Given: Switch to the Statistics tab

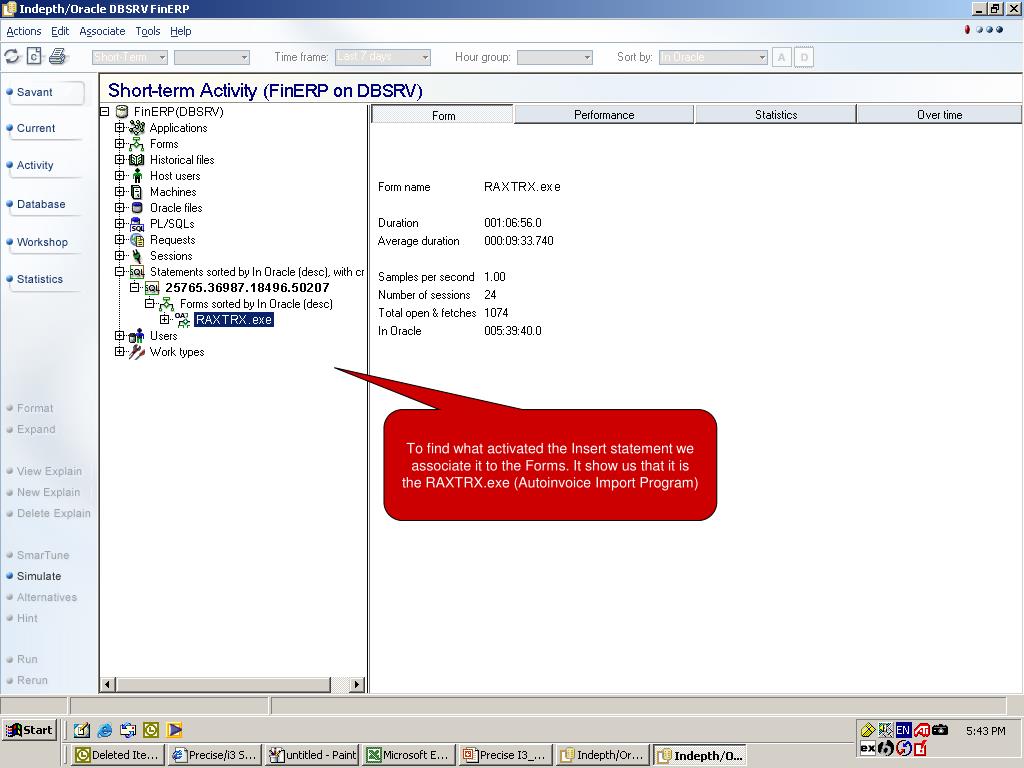Looking at the screenshot, I should pyautogui.click(x=776, y=115).
